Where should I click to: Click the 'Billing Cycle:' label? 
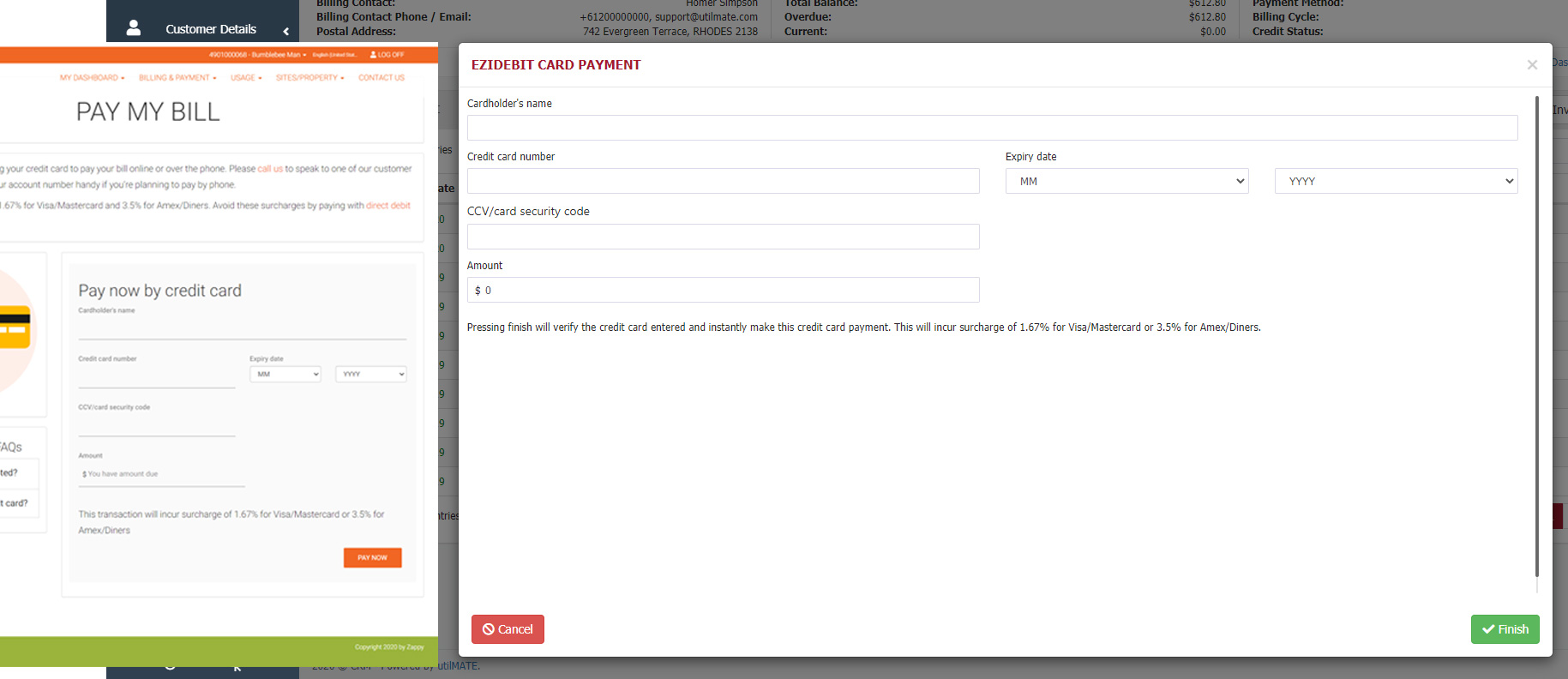(1285, 17)
